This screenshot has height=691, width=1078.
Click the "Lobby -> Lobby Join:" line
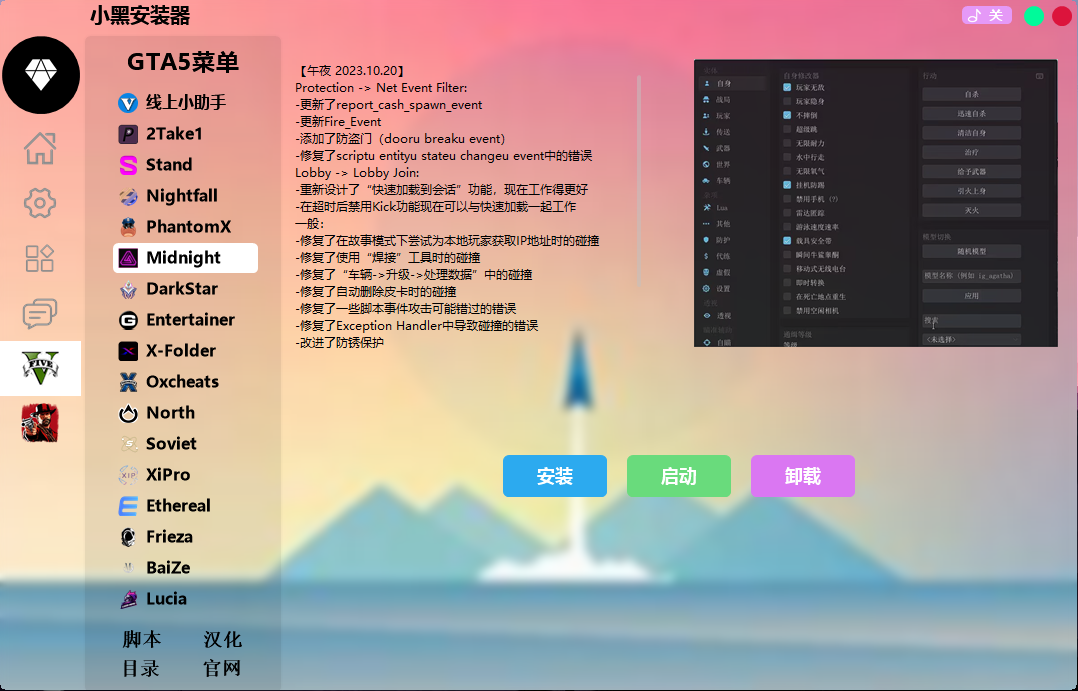(x=357, y=173)
